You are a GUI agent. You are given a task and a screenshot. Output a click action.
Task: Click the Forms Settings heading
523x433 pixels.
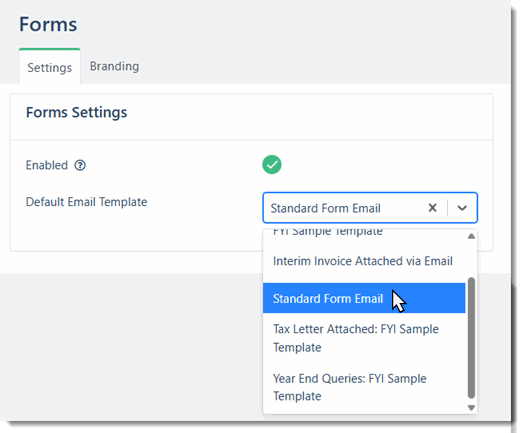76,112
